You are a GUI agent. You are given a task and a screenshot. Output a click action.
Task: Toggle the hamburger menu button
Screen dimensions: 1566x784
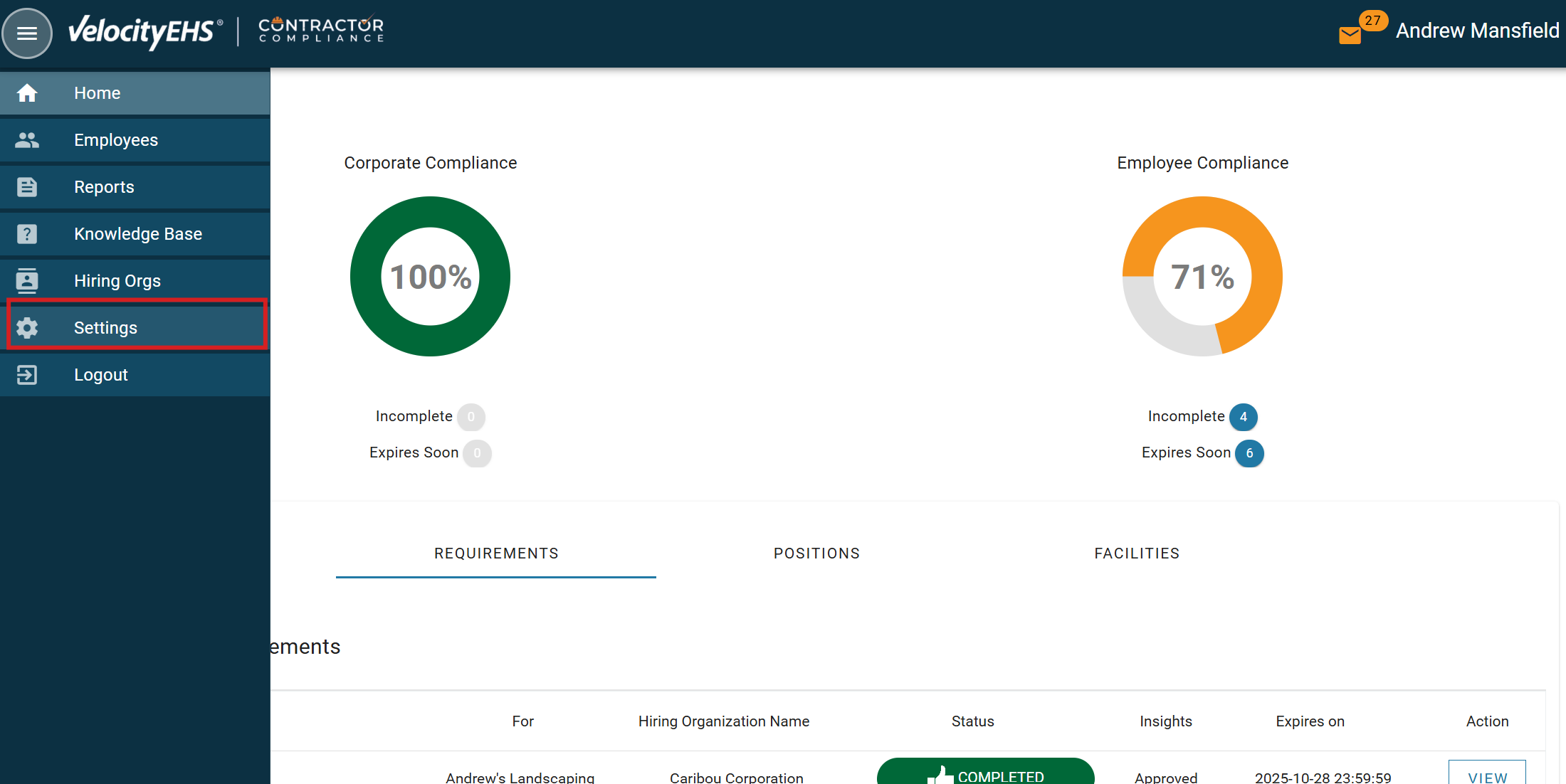point(27,33)
